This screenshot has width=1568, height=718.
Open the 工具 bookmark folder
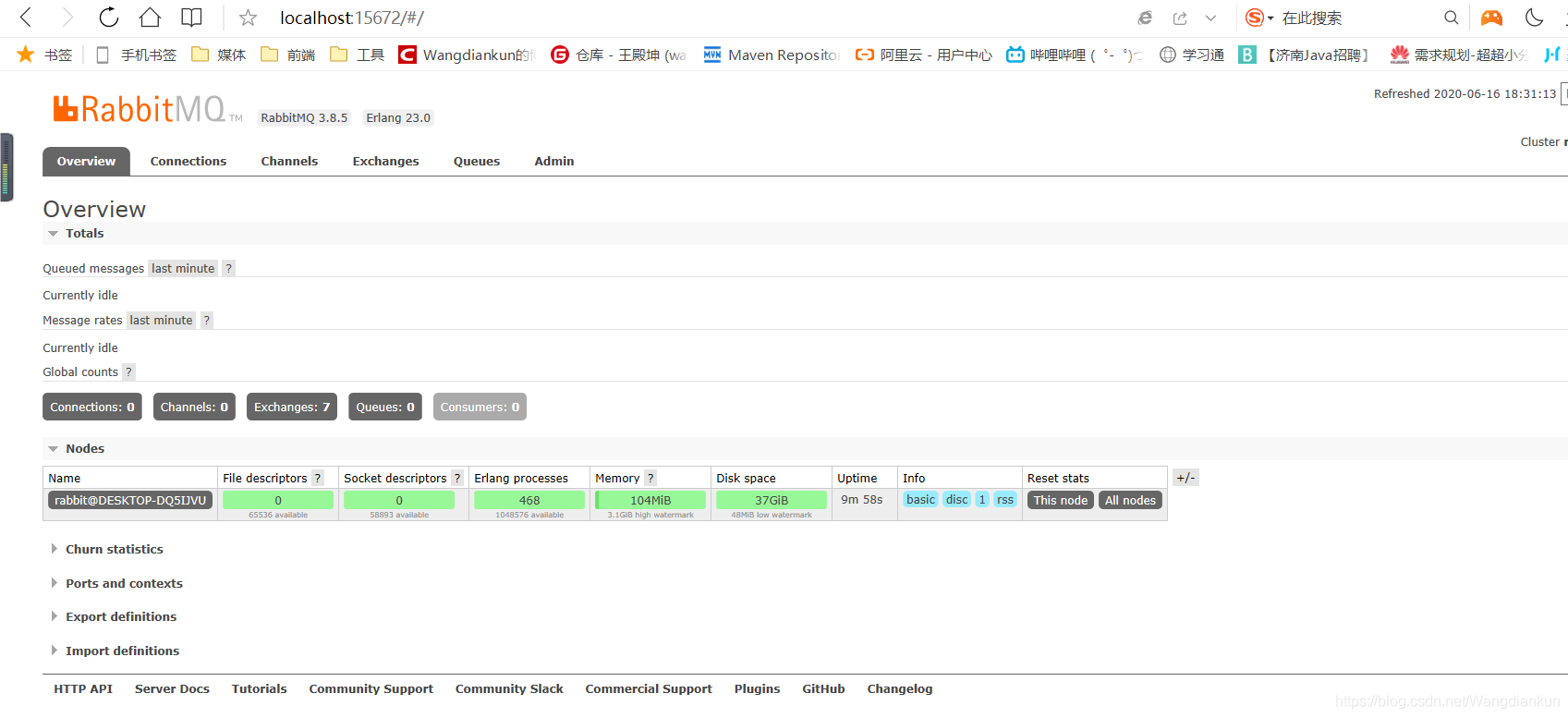coord(358,55)
